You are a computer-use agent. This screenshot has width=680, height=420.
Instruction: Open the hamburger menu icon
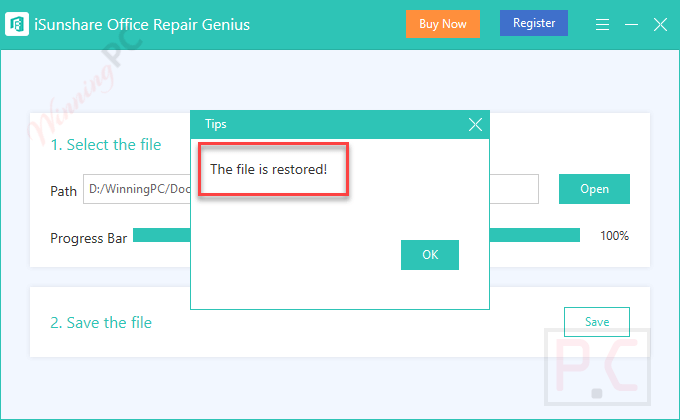pyautogui.click(x=602, y=25)
